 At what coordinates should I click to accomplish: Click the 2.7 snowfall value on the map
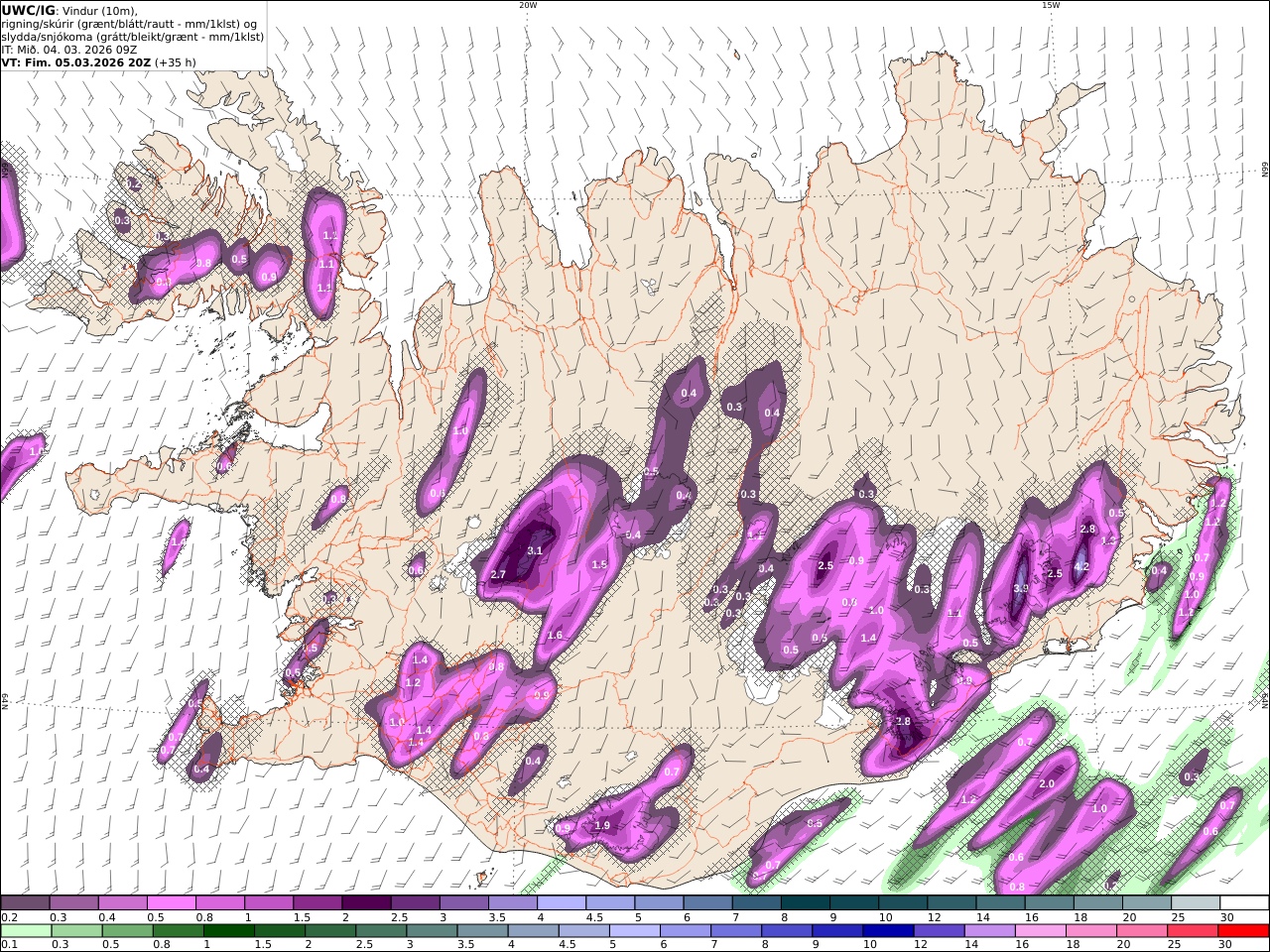tap(498, 575)
